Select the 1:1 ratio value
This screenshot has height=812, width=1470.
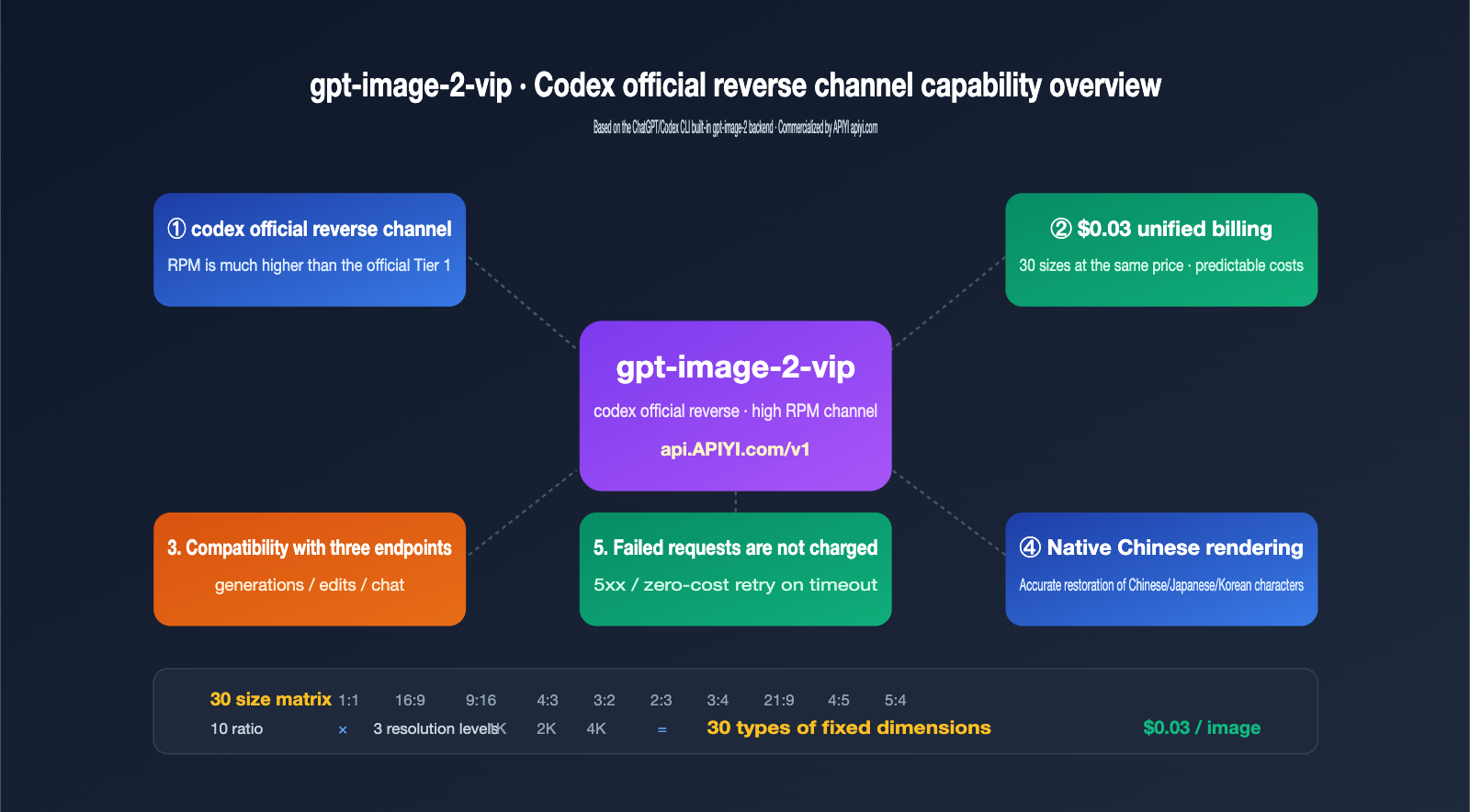click(348, 700)
